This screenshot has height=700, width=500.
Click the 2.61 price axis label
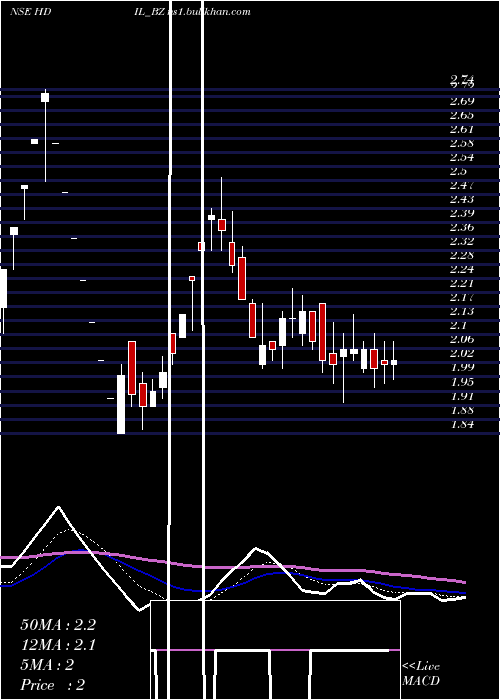coord(462,129)
